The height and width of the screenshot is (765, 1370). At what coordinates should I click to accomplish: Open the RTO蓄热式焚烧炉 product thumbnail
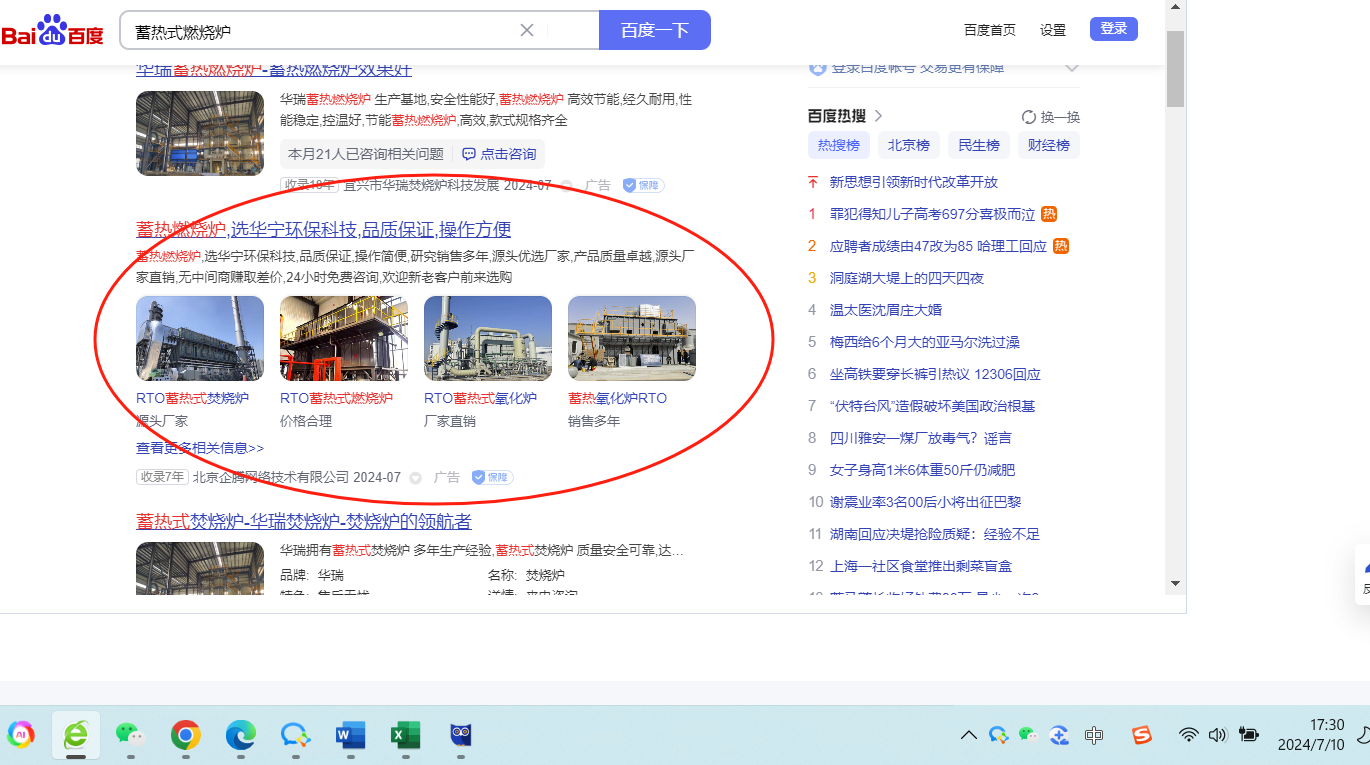(200, 338)
